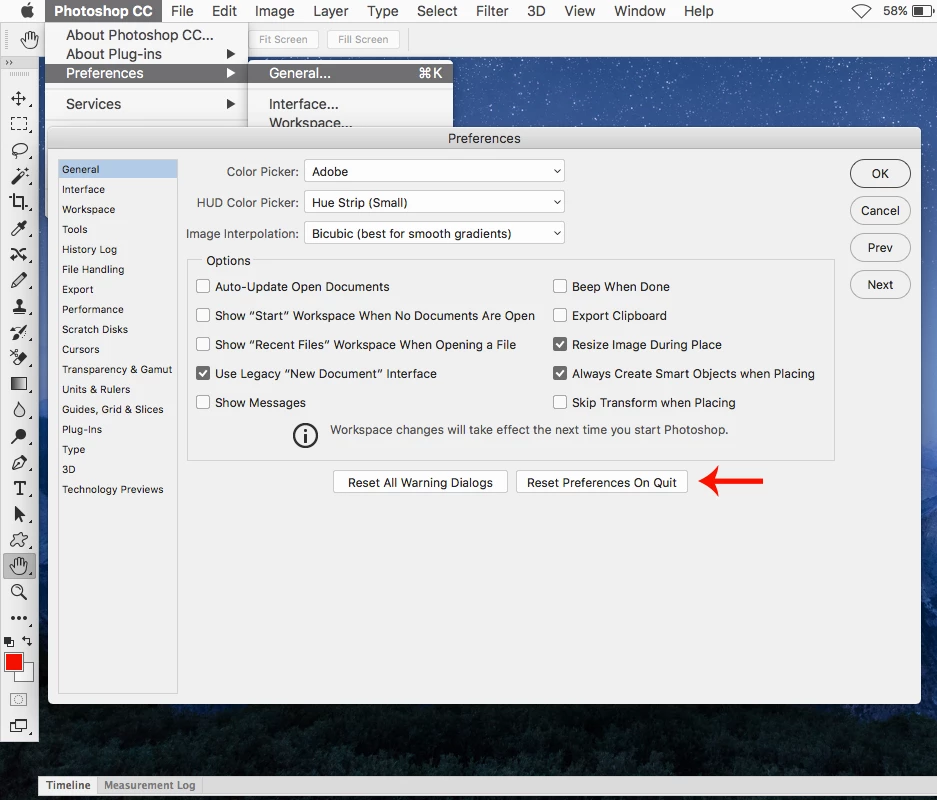Select the Brush tool
This screenshot has height=800, width=937.
click(x=19, y=280)
